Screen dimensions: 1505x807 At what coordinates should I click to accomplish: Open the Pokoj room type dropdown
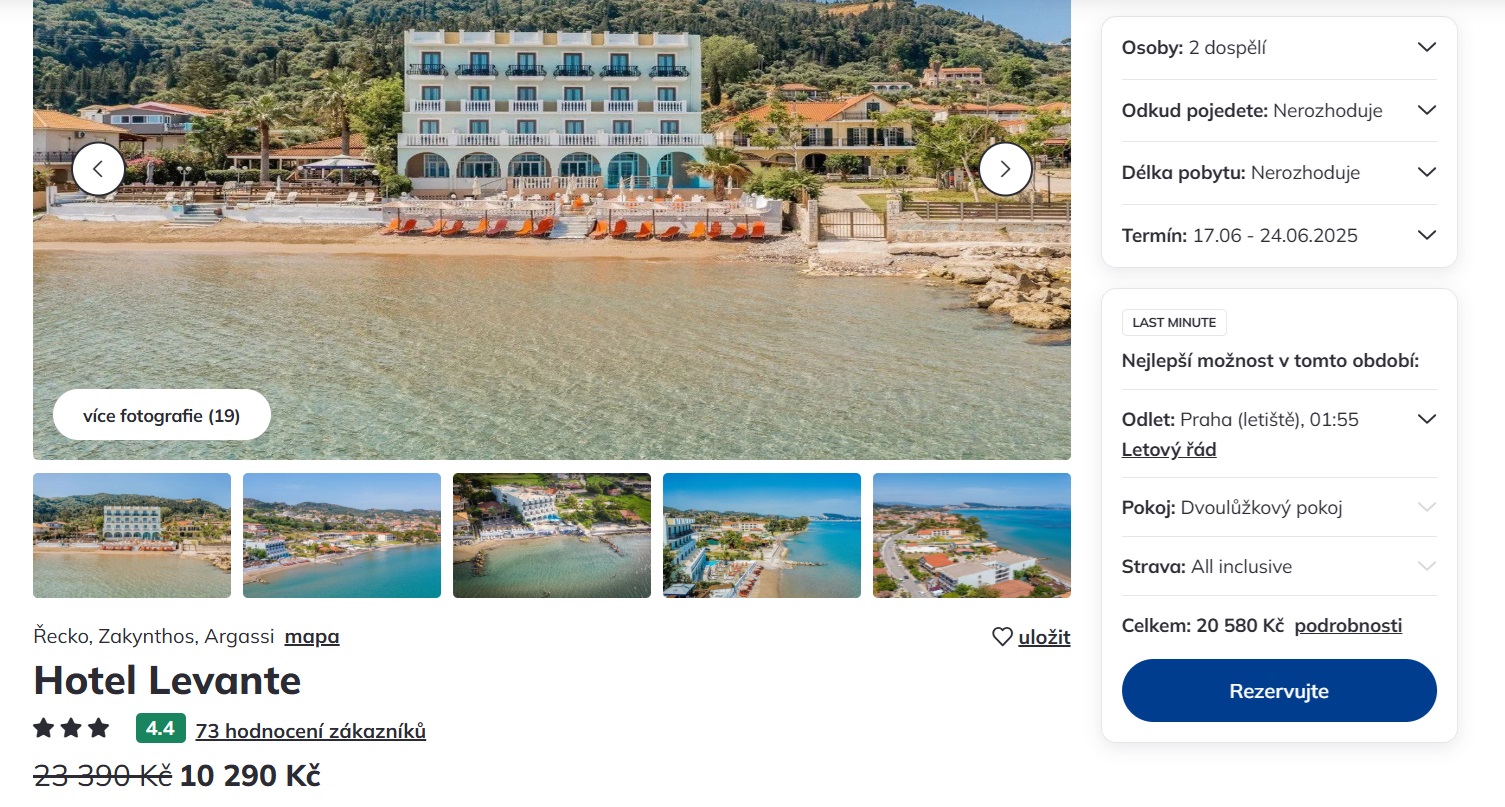pyautogui.click(x=1426, y=507)
